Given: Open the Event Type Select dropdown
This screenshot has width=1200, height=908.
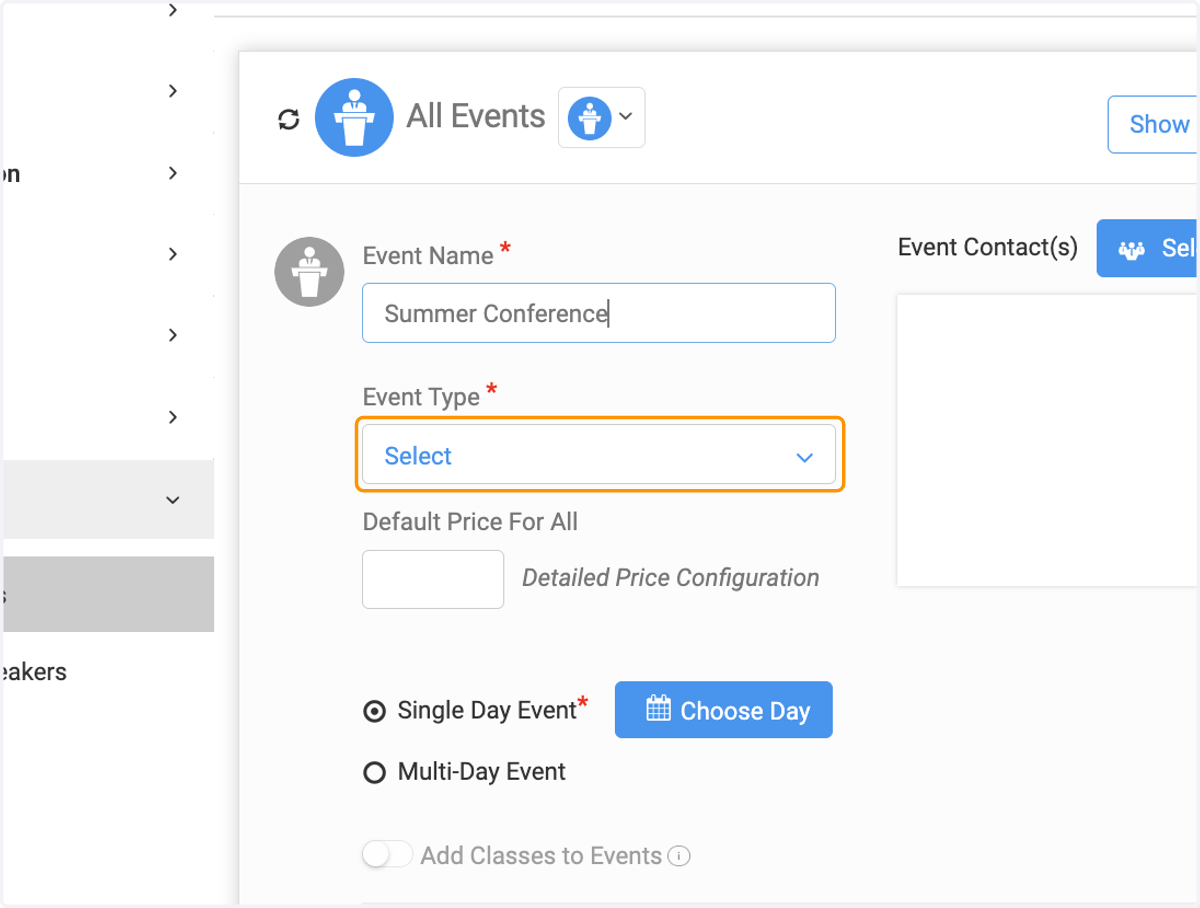Looking at the screenshot, I should tap(599, 456).
